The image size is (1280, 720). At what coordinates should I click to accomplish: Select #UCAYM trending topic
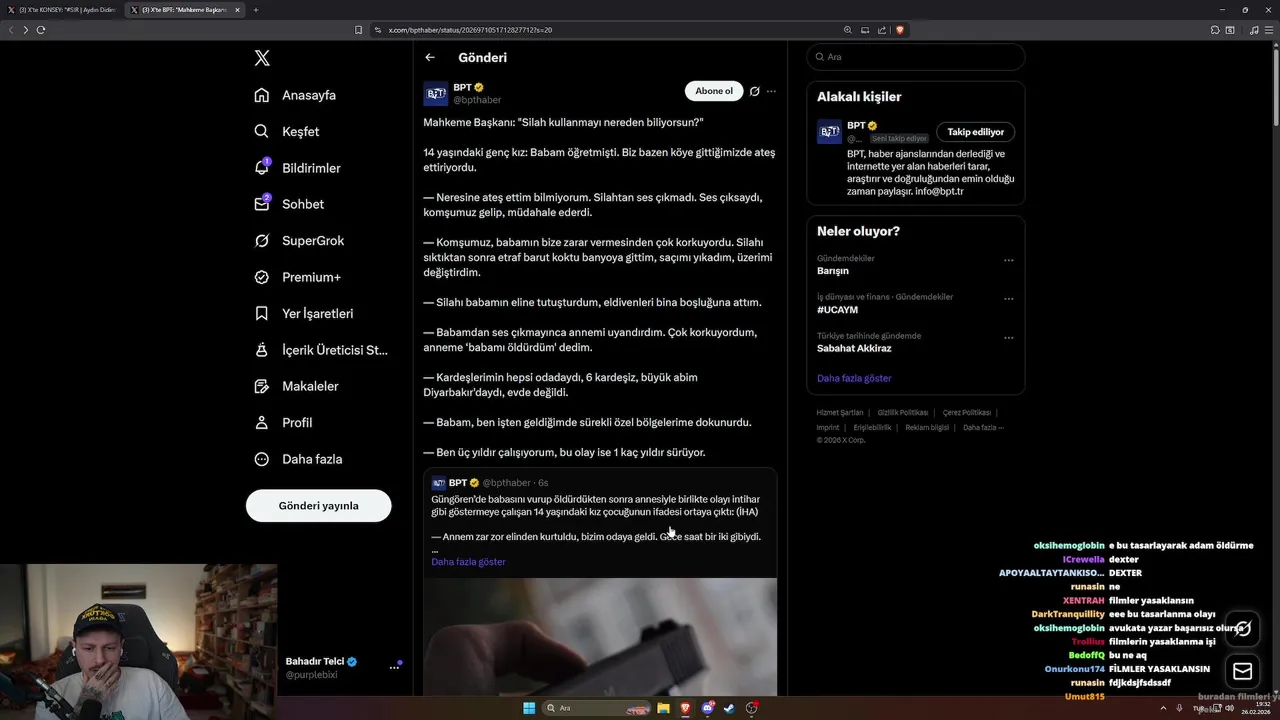pyautogui.click(x=837, y=310)
